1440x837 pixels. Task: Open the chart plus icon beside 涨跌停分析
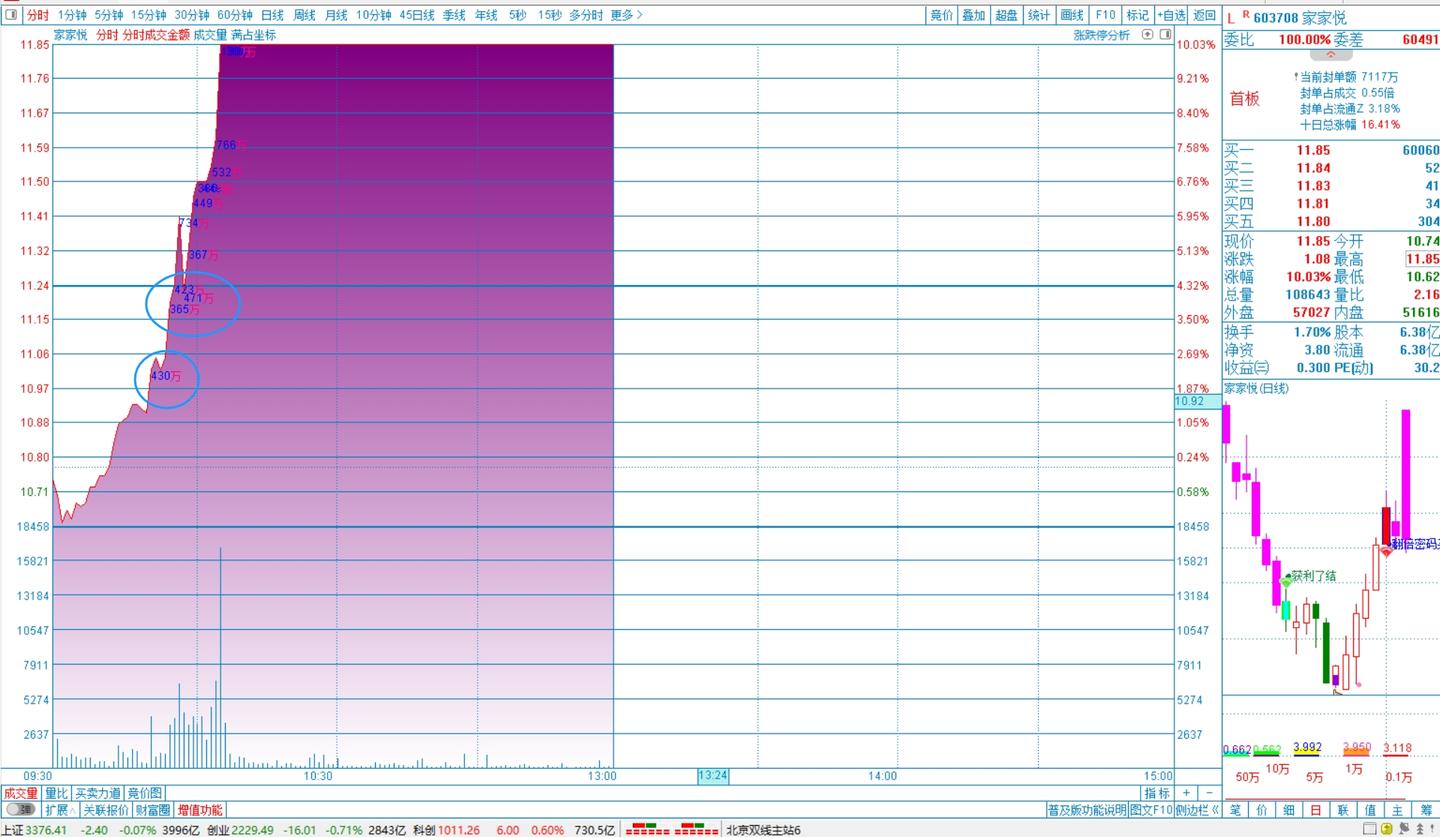click(1148, 35)
